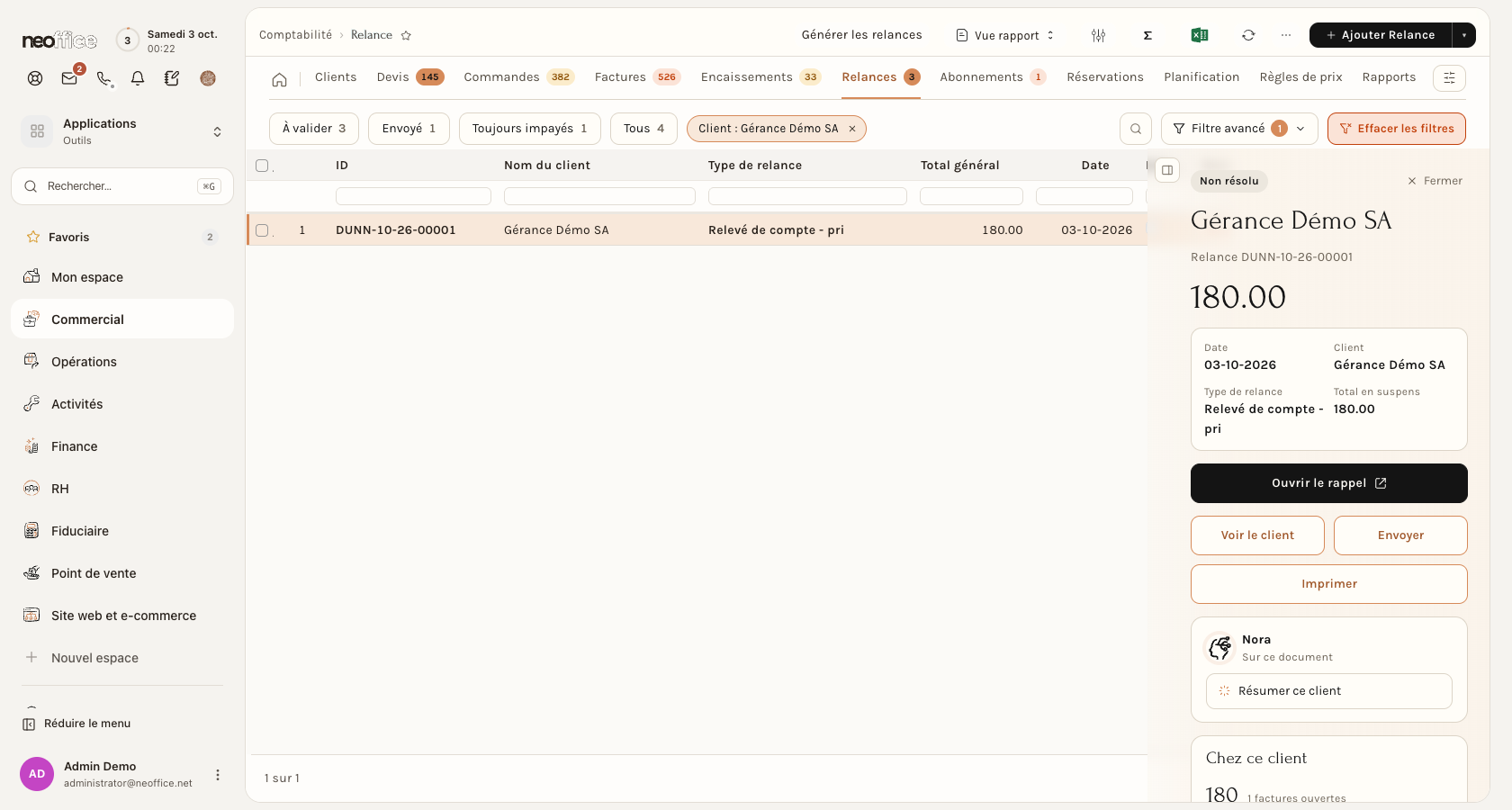
Task: Expand the Ajouter Relance arrow menu
Action: coord(1464,35)
